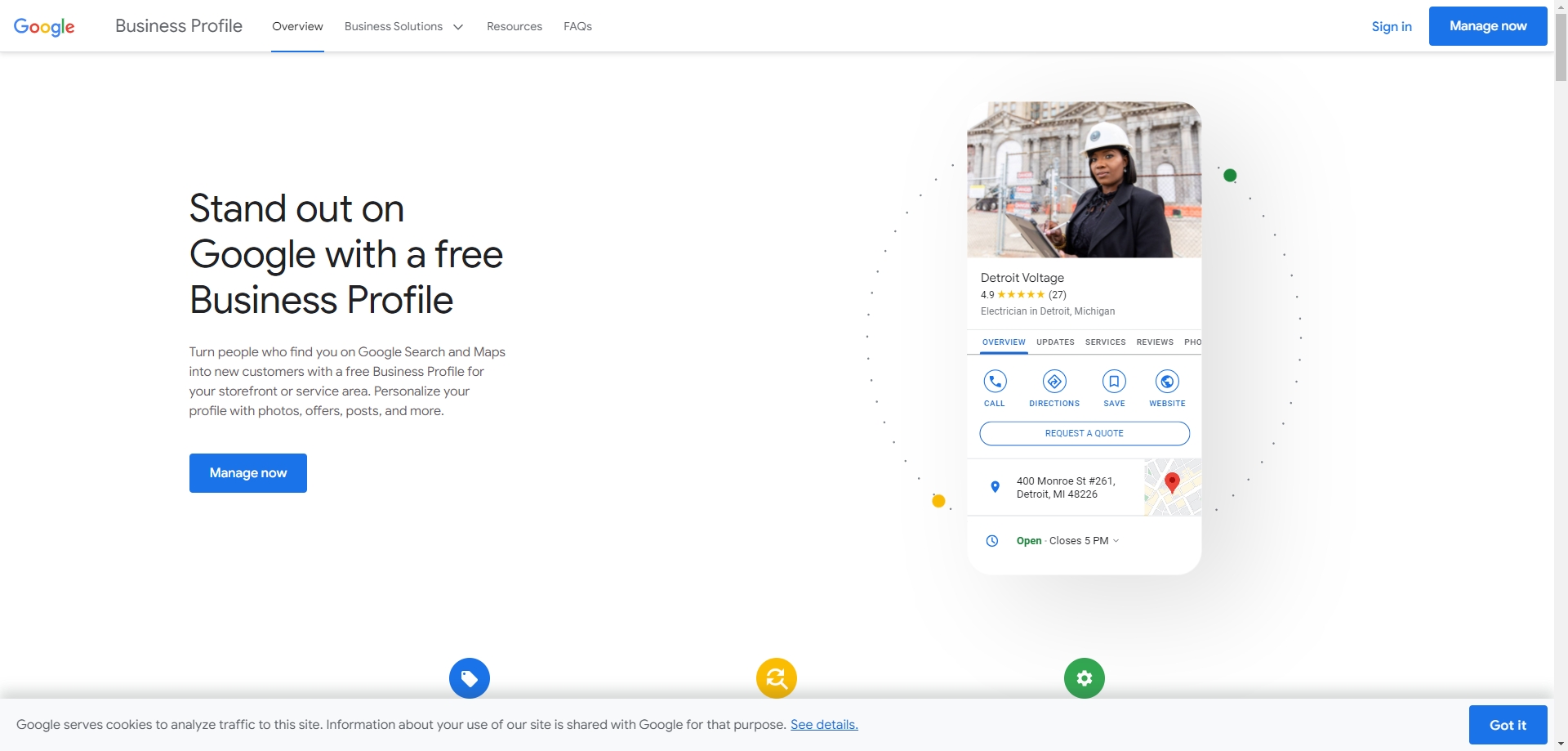Image resolution: width=1568 pixels, height=751 pixels.
Task: Expand hours chevron next to Closes 5 PM
Action: [x=1116, y=541]
